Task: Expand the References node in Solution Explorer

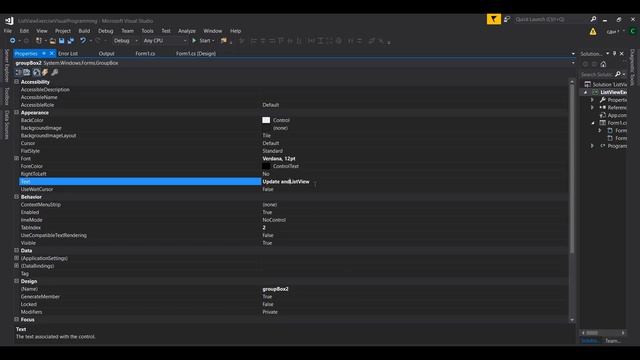Action: click(x=592, y=107)
